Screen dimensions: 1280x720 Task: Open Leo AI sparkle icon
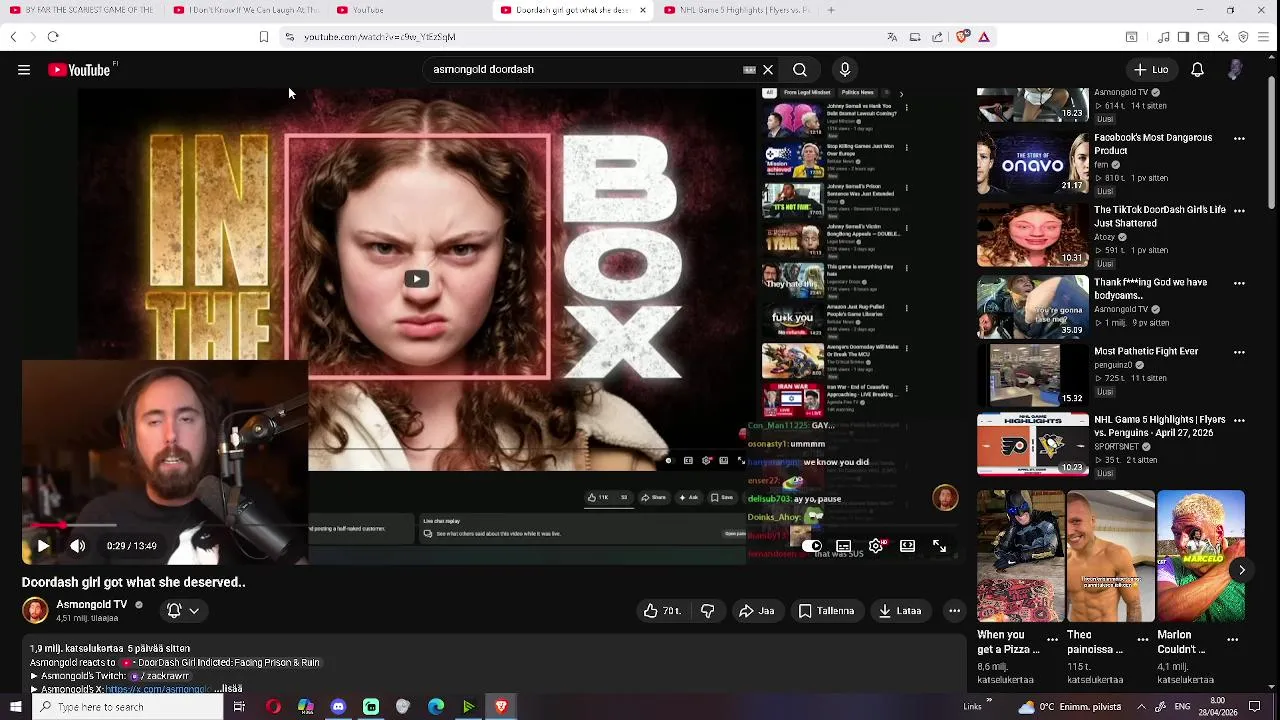pyautogui.click(x=1223, y=37)
